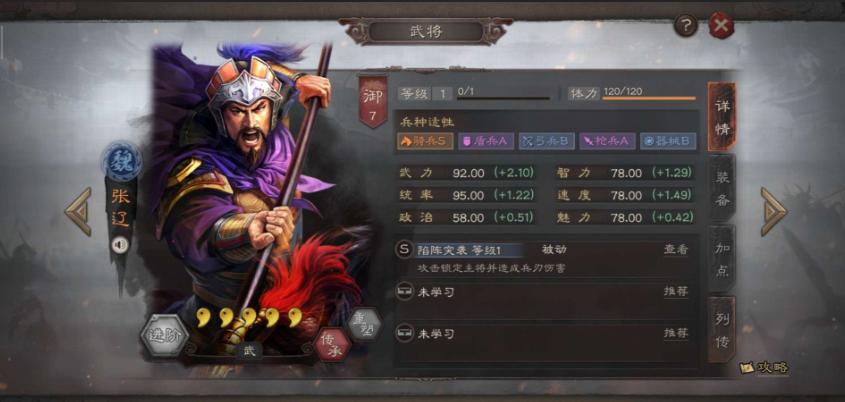This screenshot has height=402, width=845.
Task: Select the 器械B troop type badge
Action: pyautogui.click(x=668, y=141)
